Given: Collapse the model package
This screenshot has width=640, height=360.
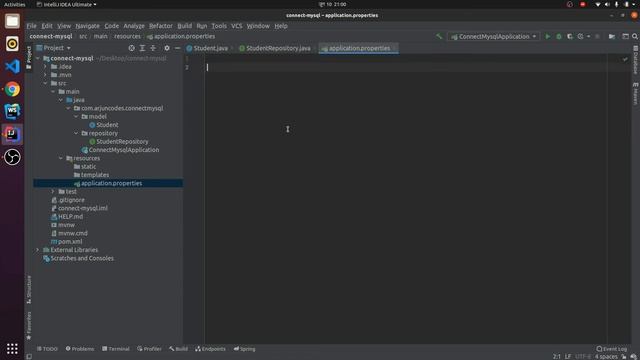Looking at the screenshot, I should coord(76,117).
